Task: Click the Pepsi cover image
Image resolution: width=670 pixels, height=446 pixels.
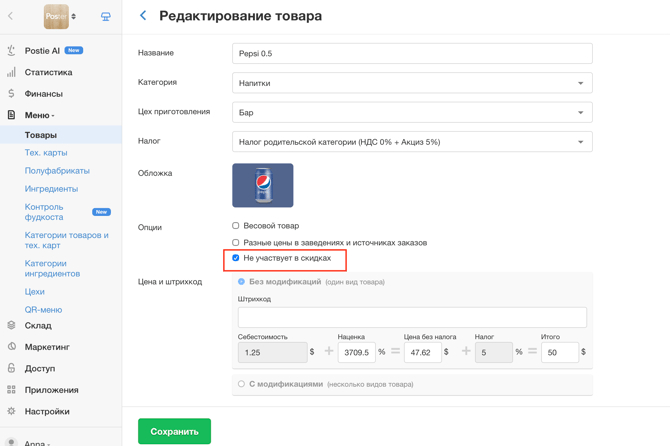Action: pos(263,185)
